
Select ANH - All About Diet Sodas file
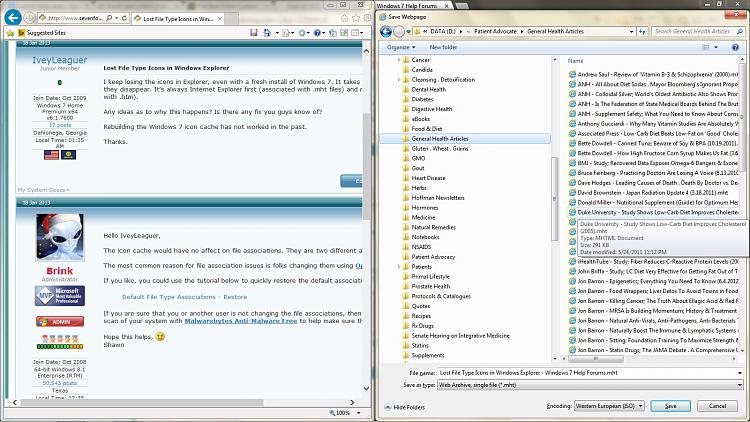pos(653,84)
